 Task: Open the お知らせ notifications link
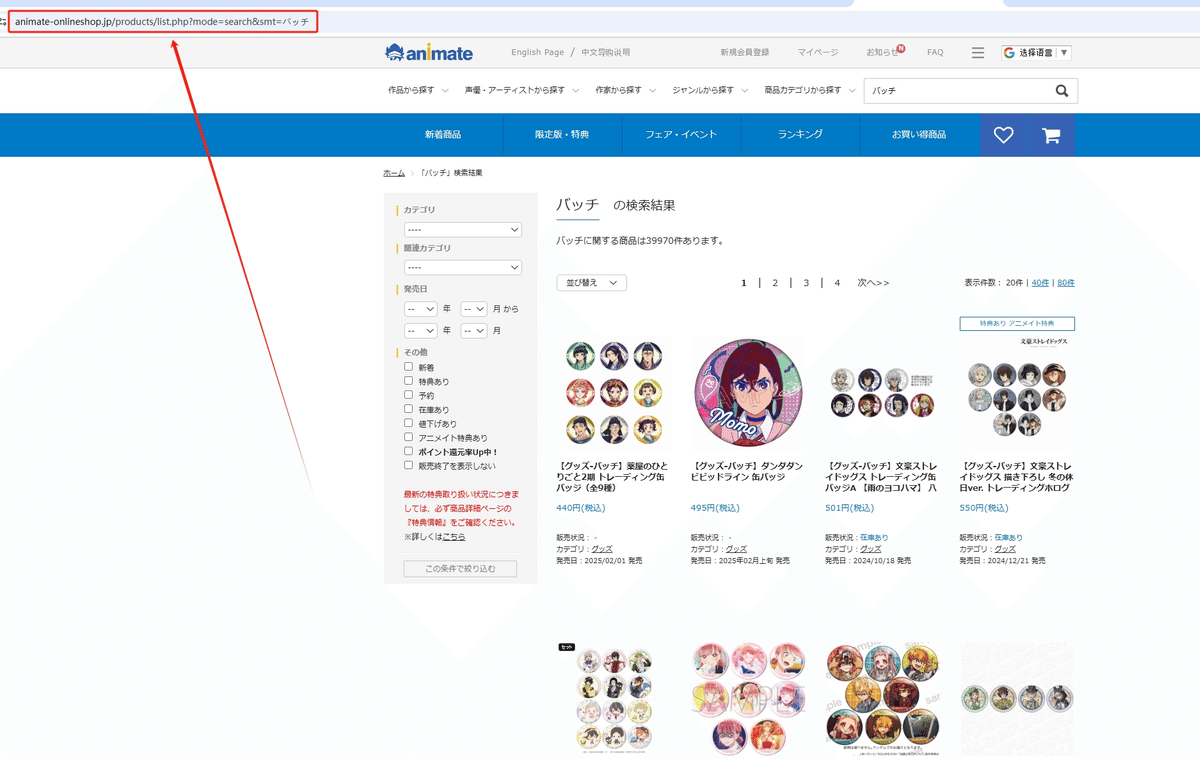884,52
